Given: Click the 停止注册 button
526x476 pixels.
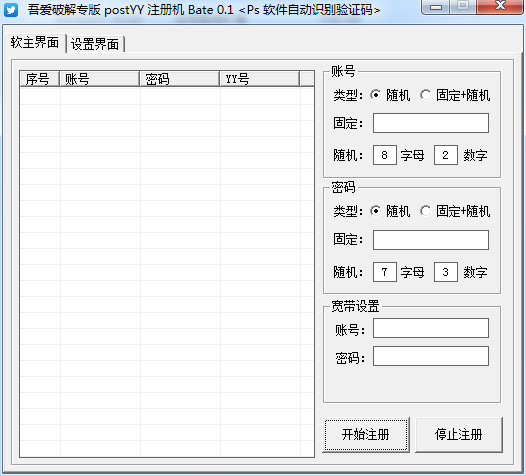Looking at the screenshot, I should (459, 435).
